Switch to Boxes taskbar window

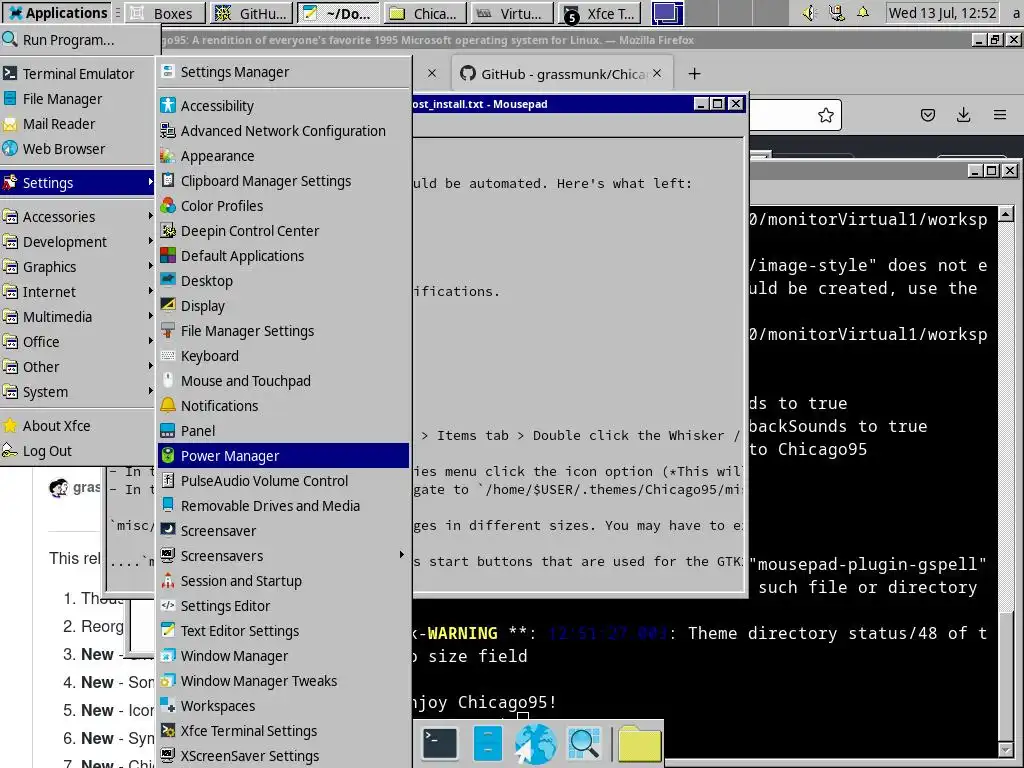click(165, 13)
